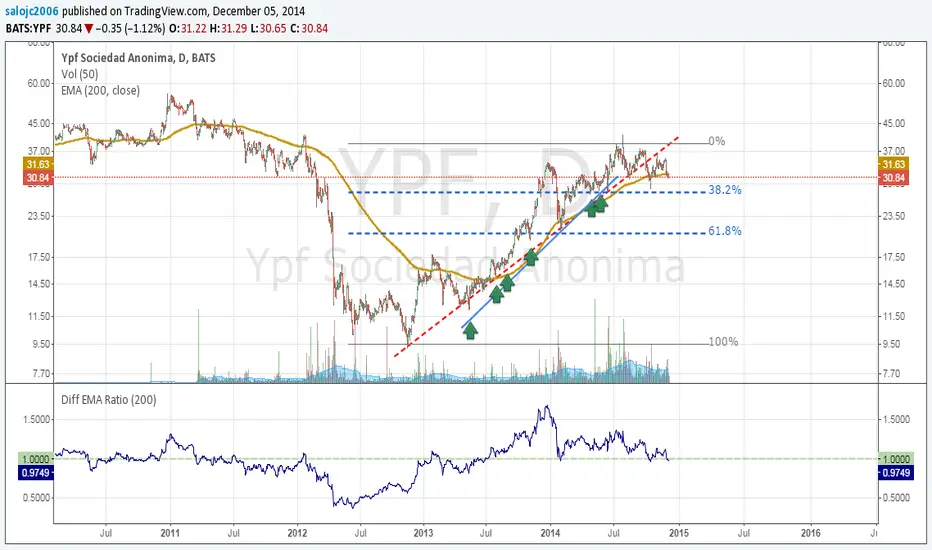This screenshot has width=932, height=550.
Task: Click the 2013 label on the time axis
Action: pos(423,533)
